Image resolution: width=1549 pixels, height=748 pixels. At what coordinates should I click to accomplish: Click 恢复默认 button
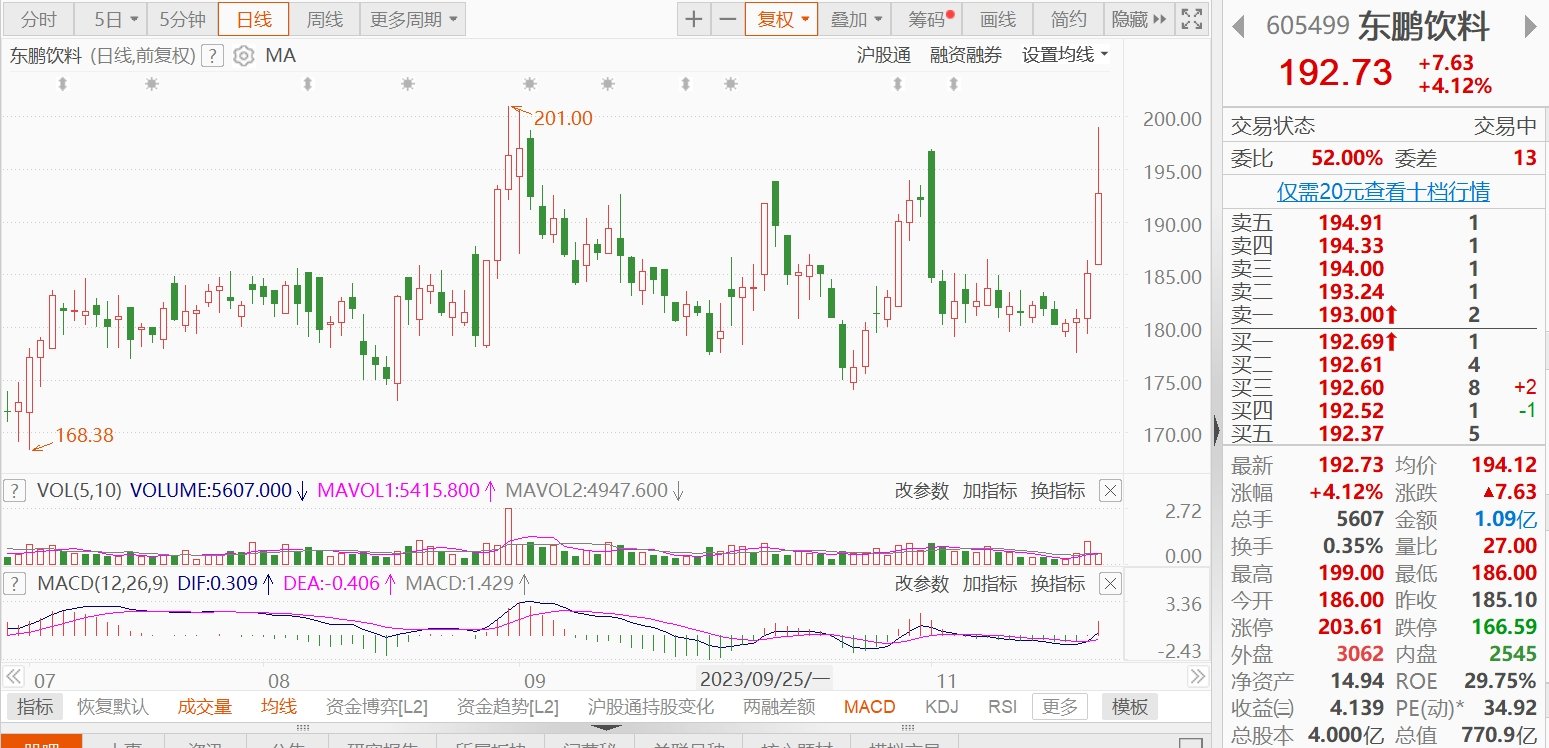click(113, 707)
